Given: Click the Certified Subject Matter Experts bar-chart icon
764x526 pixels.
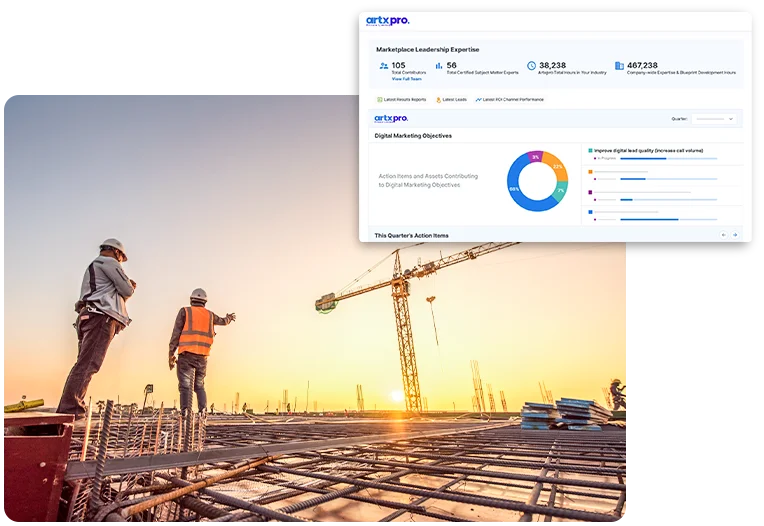Looking at the screenshot, I should click(x=438, y=66).
